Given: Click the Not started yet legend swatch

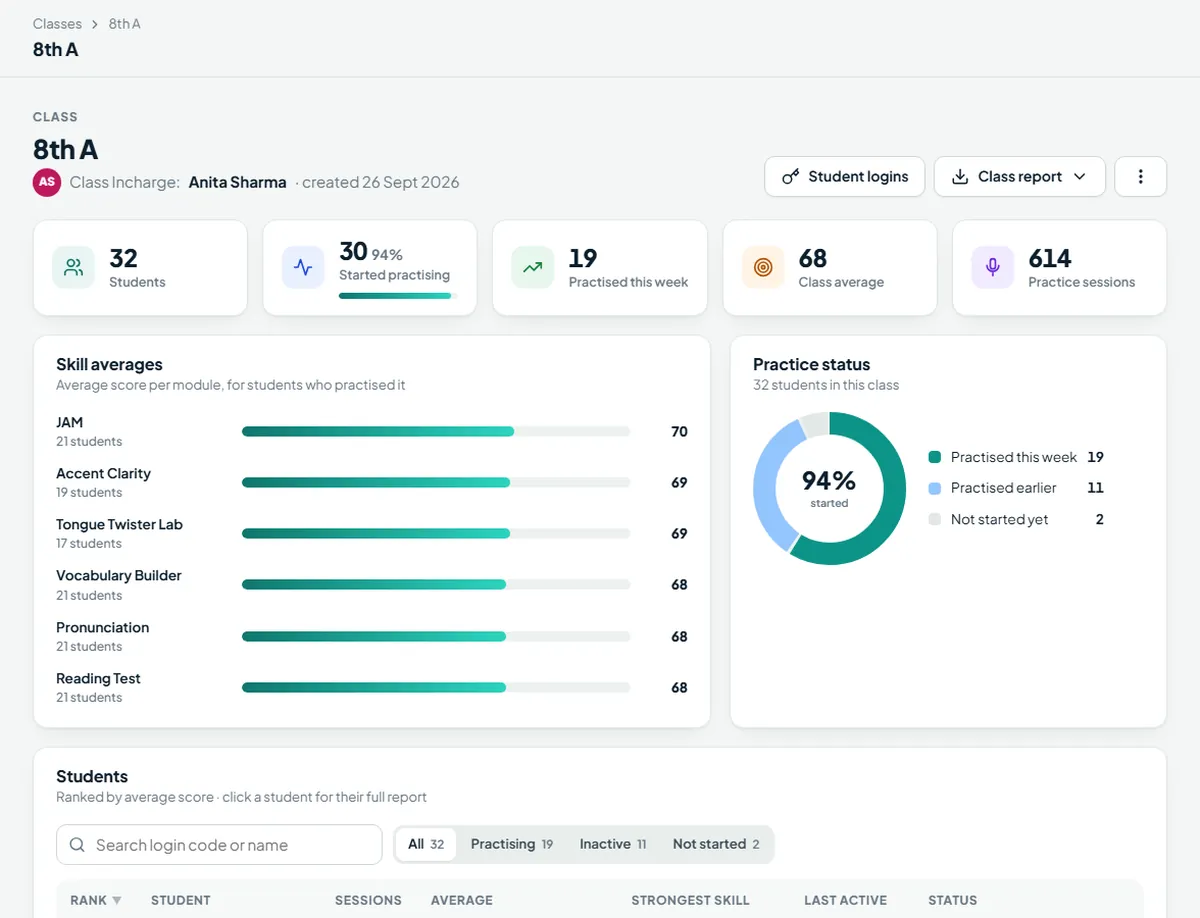Looking at the screenshot, I should pyautogui.click(x=935, y=519).
